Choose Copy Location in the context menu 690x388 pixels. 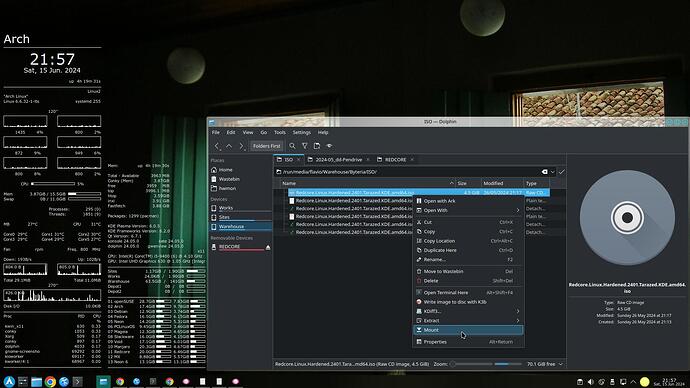point(468,241)
